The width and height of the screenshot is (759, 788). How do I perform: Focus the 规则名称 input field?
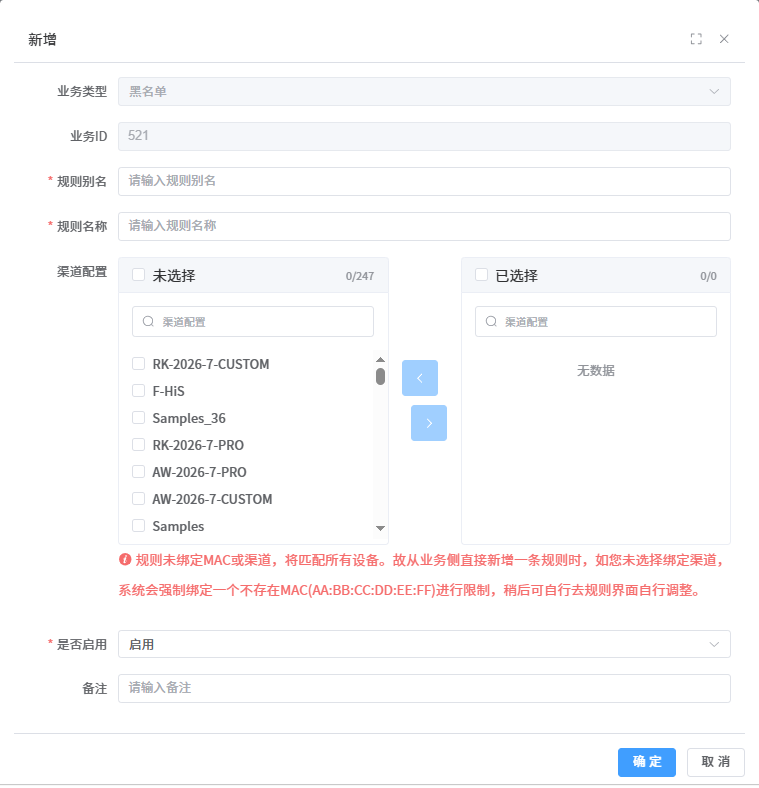[x=424, y=227]
